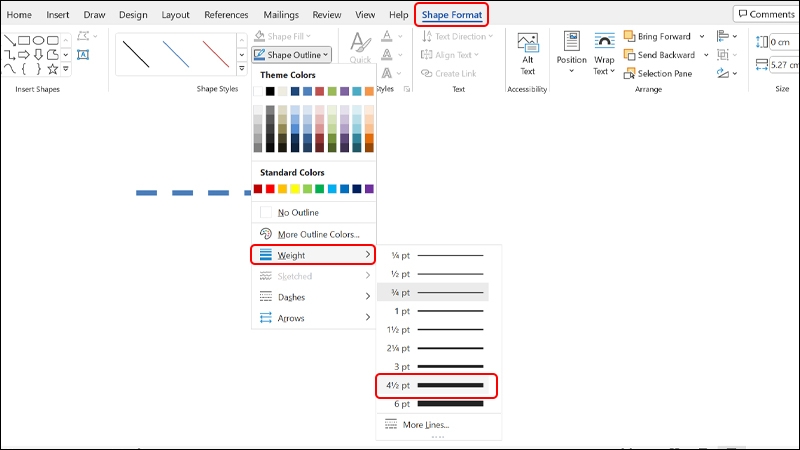Pick the yellow standard color swatch
This screenshot has width=800, height=450.
point(295,189)
